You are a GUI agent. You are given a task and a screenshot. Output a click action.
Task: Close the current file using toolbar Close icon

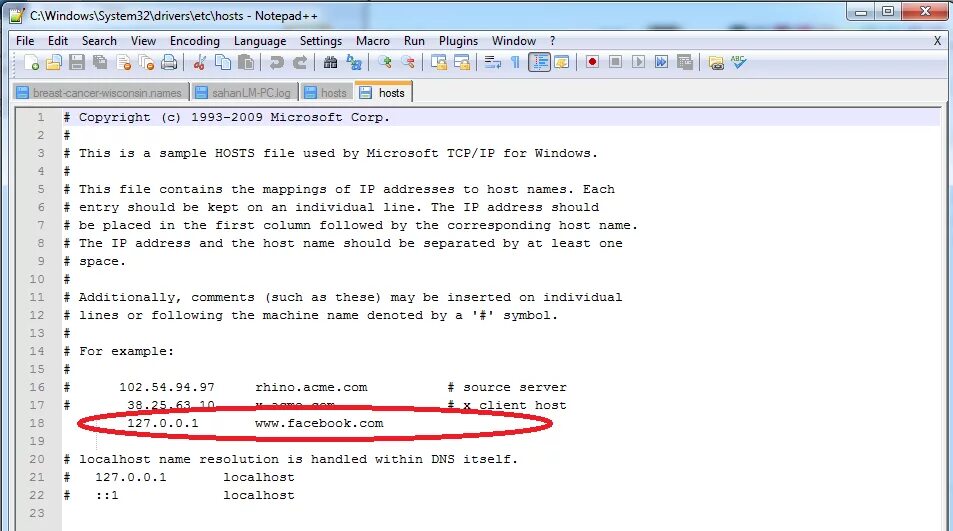[x=123, y=62]
